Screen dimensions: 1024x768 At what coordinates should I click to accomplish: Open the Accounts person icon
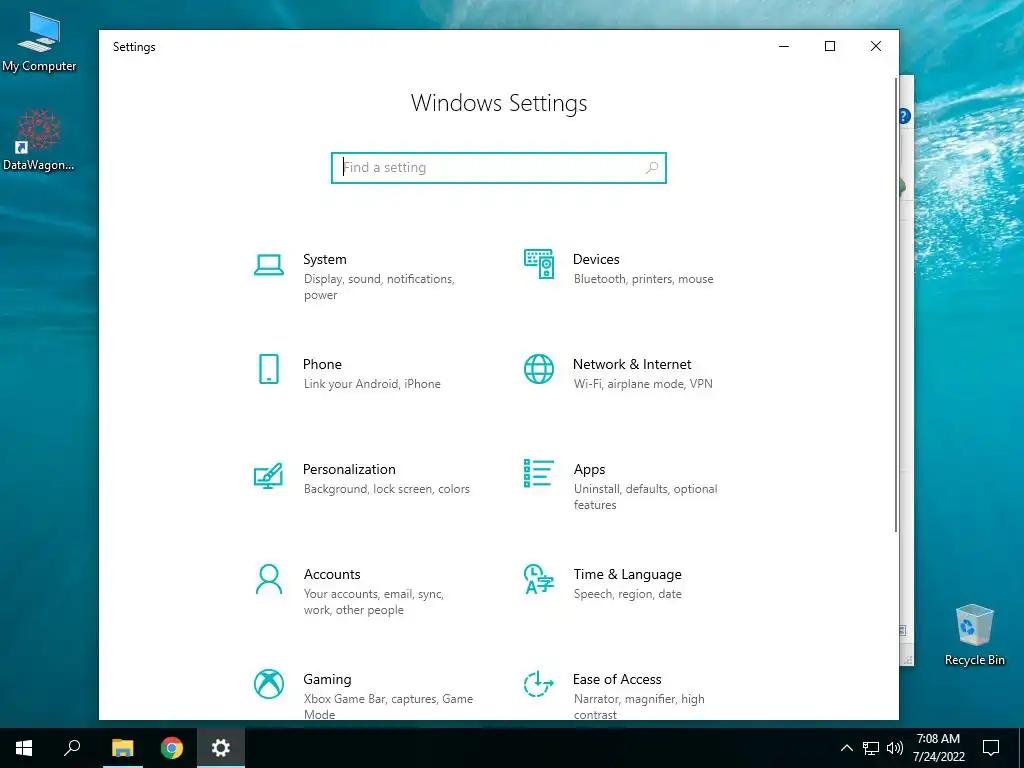coord(268,579)
